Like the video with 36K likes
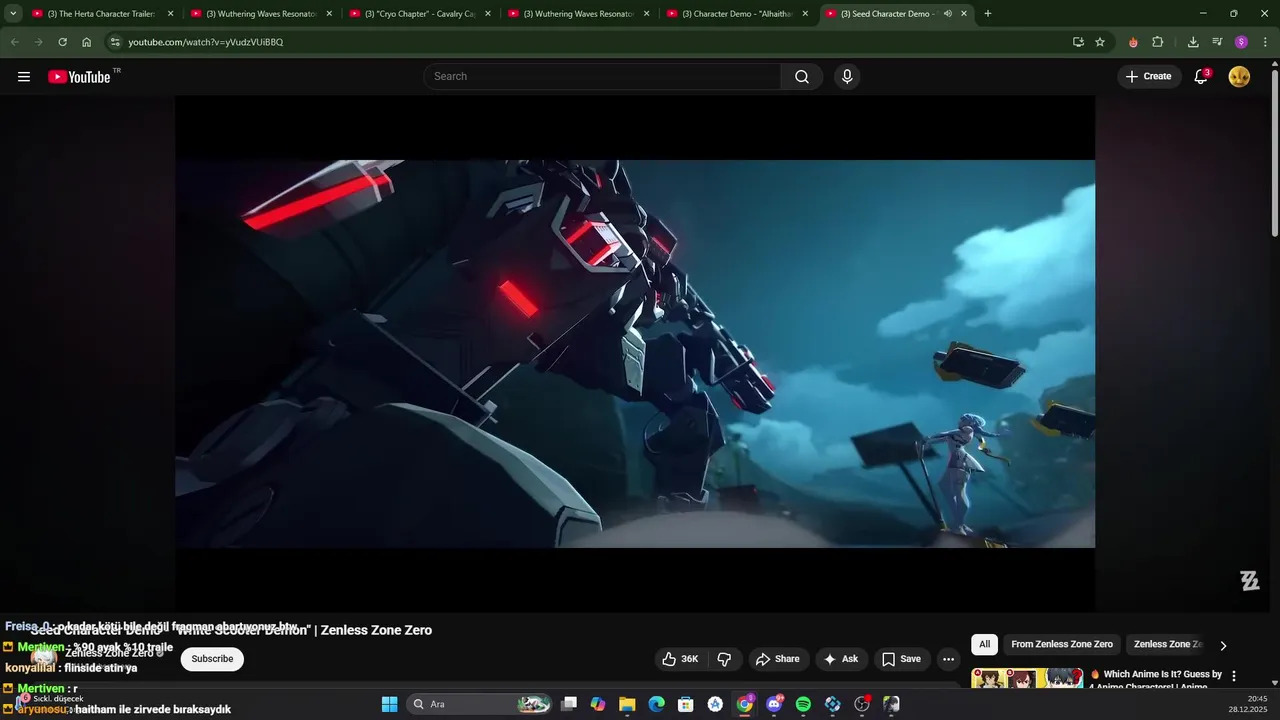This screenshot has width=1280, height=720. (x=680, y=659)
